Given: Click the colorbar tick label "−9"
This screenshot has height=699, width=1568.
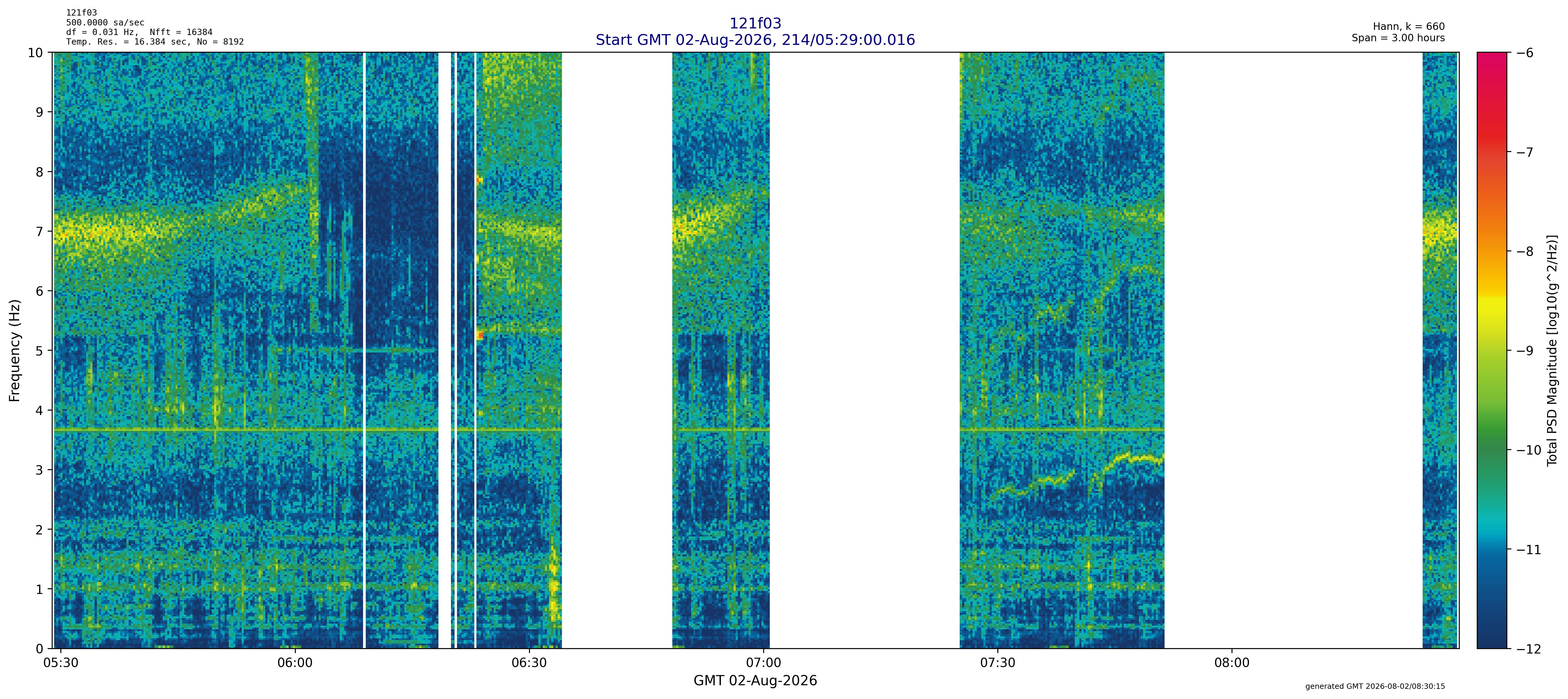Looking at the screenshot, I should pos(1523,351).
